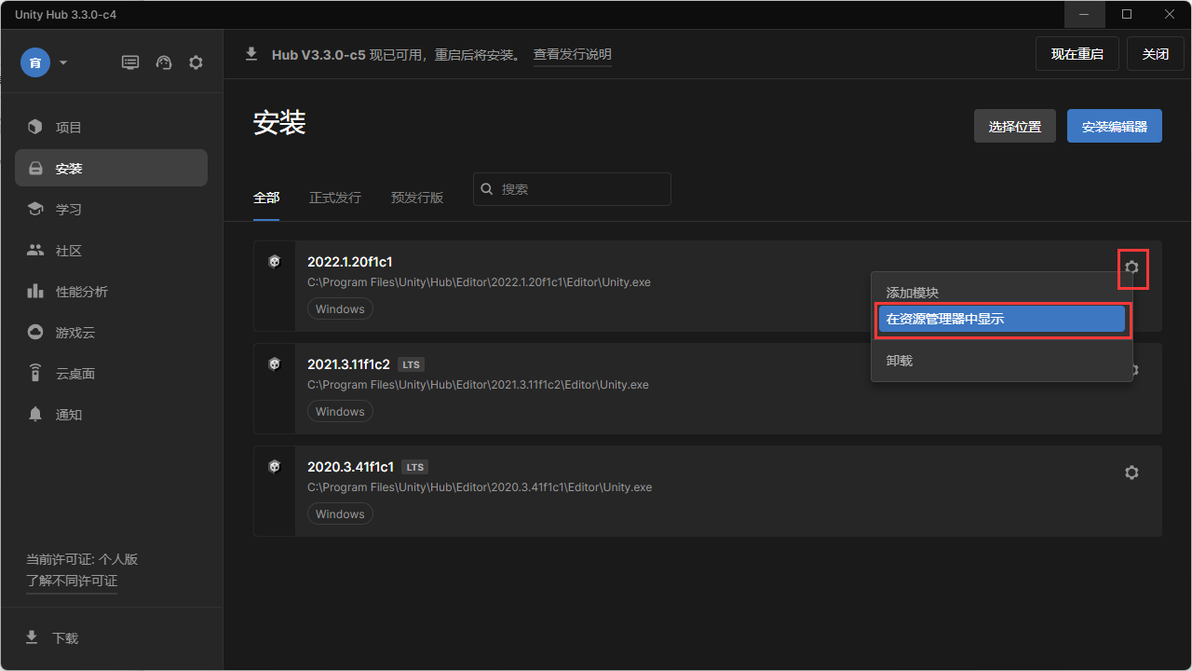
Task: Open 通知 in the sidebar
Action: coord(111,414)
